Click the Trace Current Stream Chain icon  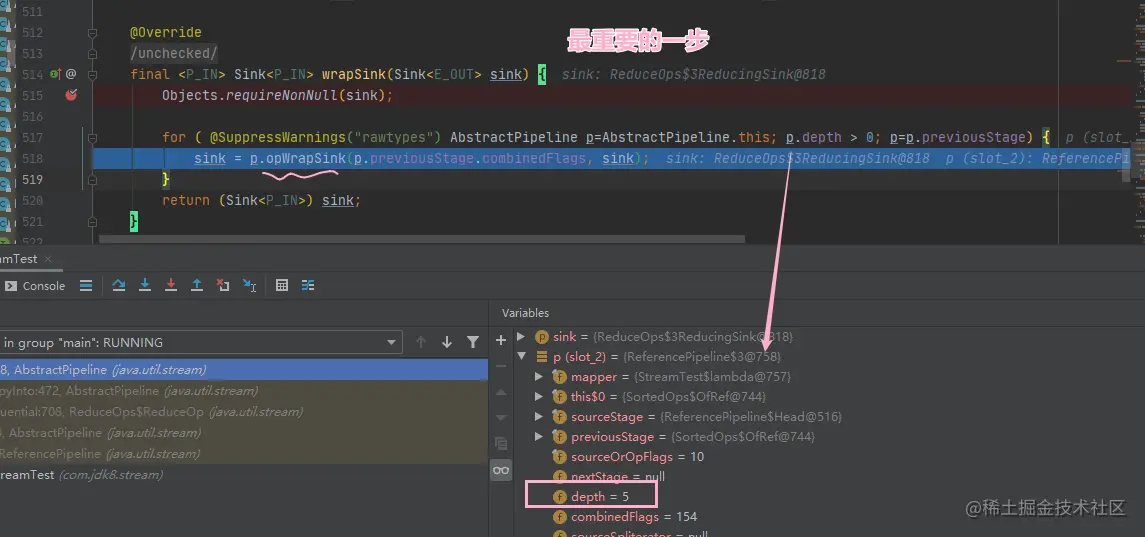tap(308, 286)
